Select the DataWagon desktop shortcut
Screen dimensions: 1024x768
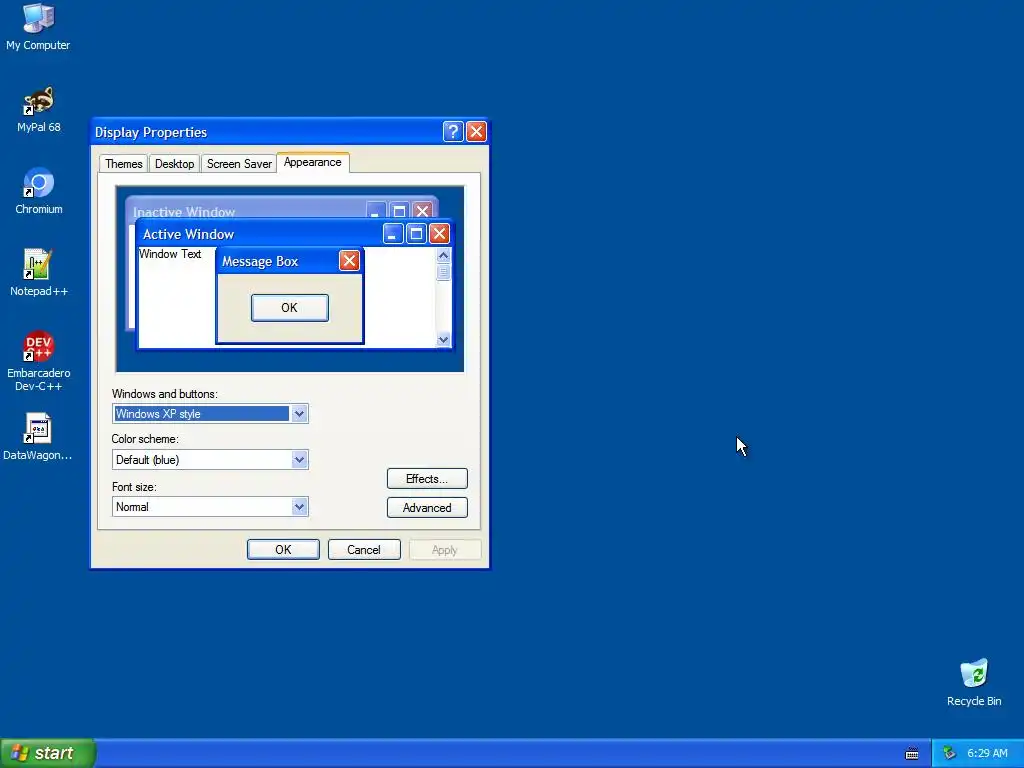tap(38, 437)
